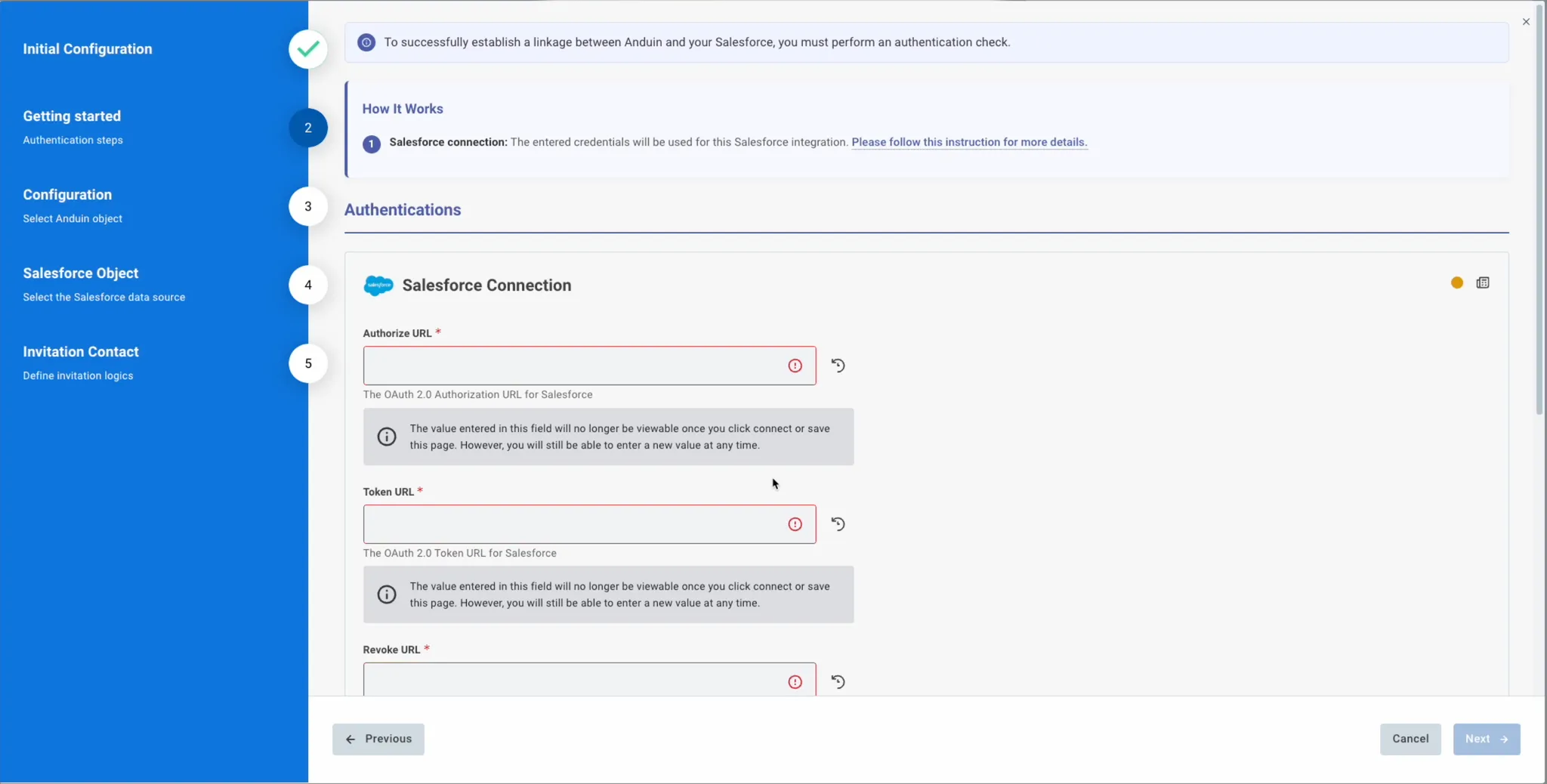
Task: Focus the Token URL input field
Action: 589,524
